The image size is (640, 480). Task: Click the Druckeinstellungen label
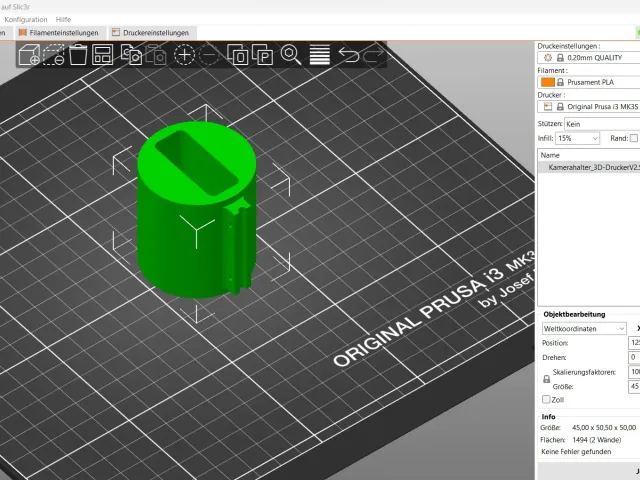click(x=569, y=46)
